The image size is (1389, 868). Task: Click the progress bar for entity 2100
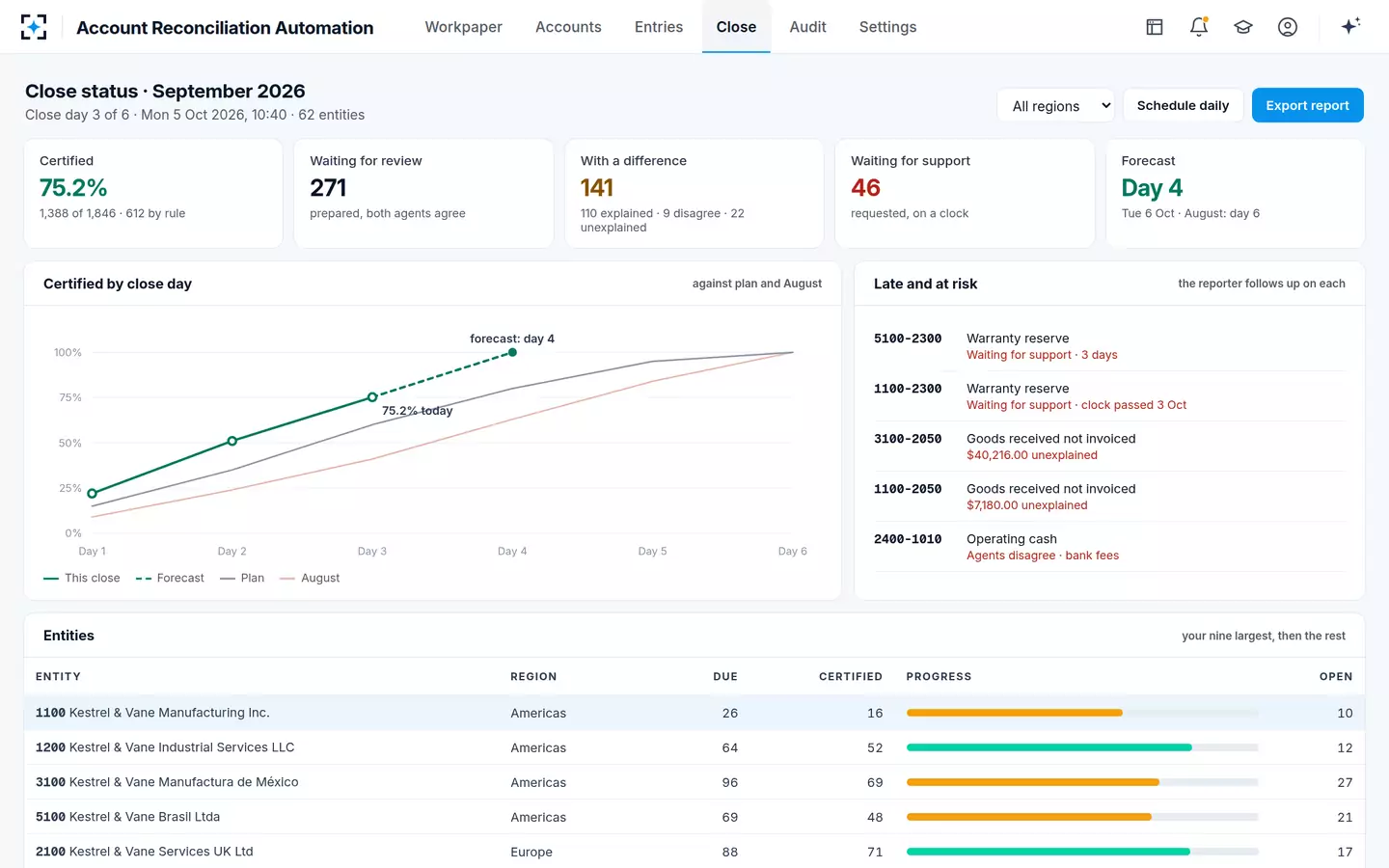pyautogui.click(x=1082, y=852)
